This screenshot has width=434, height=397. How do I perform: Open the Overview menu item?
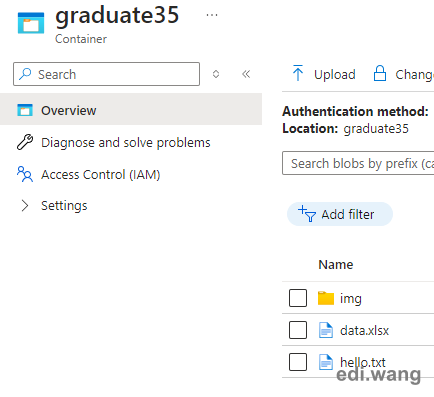point(131,110)
